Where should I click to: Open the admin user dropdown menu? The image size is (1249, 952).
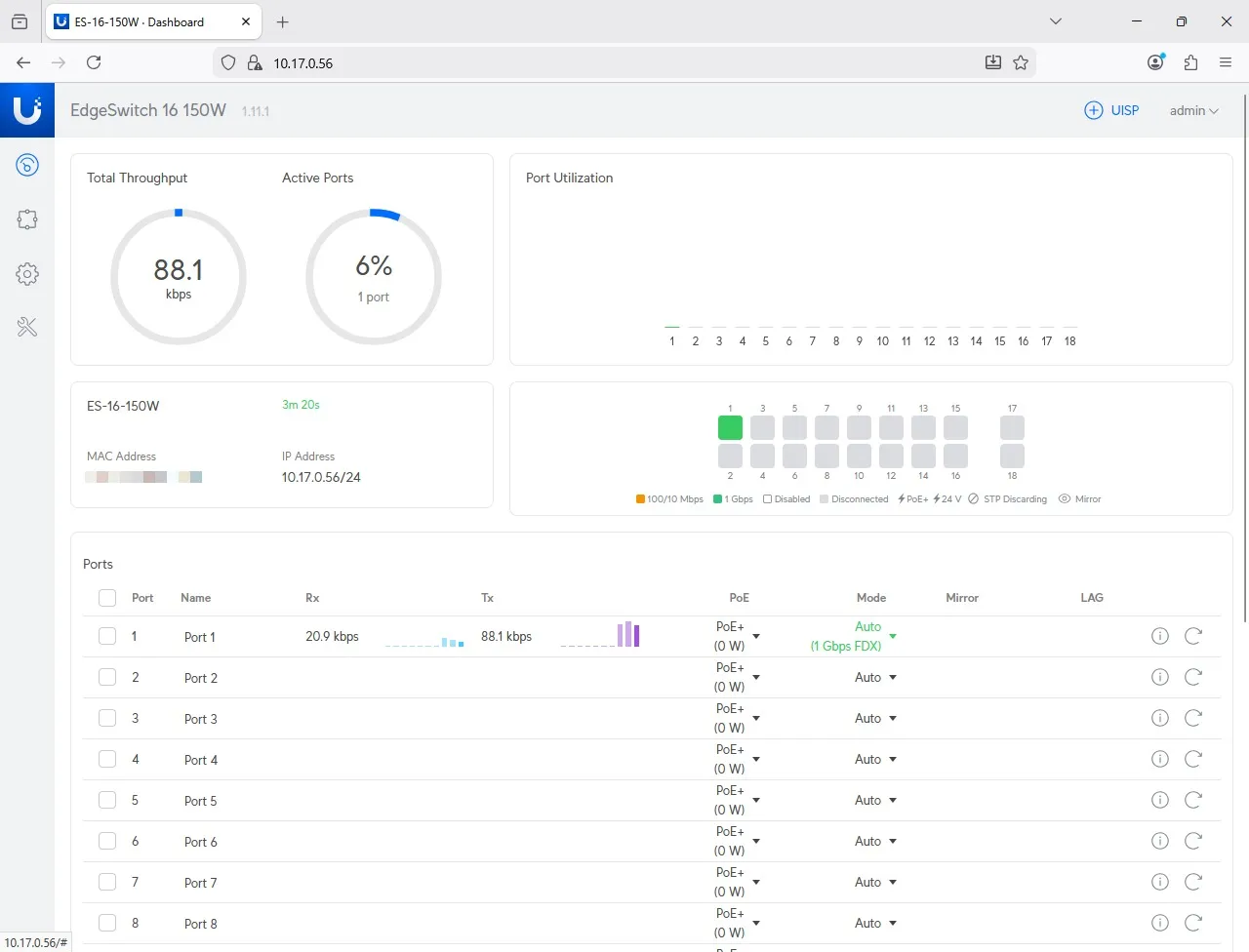point(1193,110)
